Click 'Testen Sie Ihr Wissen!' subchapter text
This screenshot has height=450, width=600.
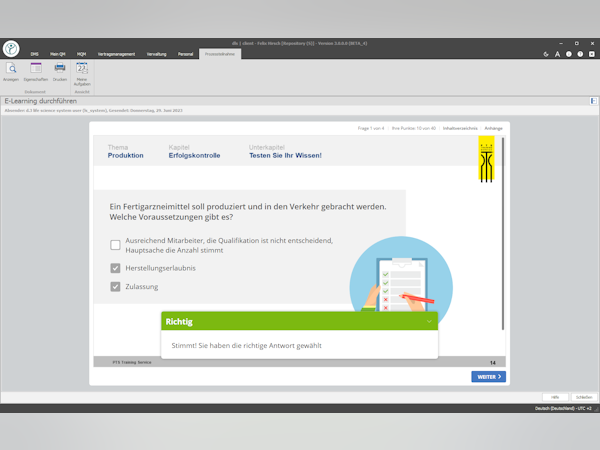285,155
